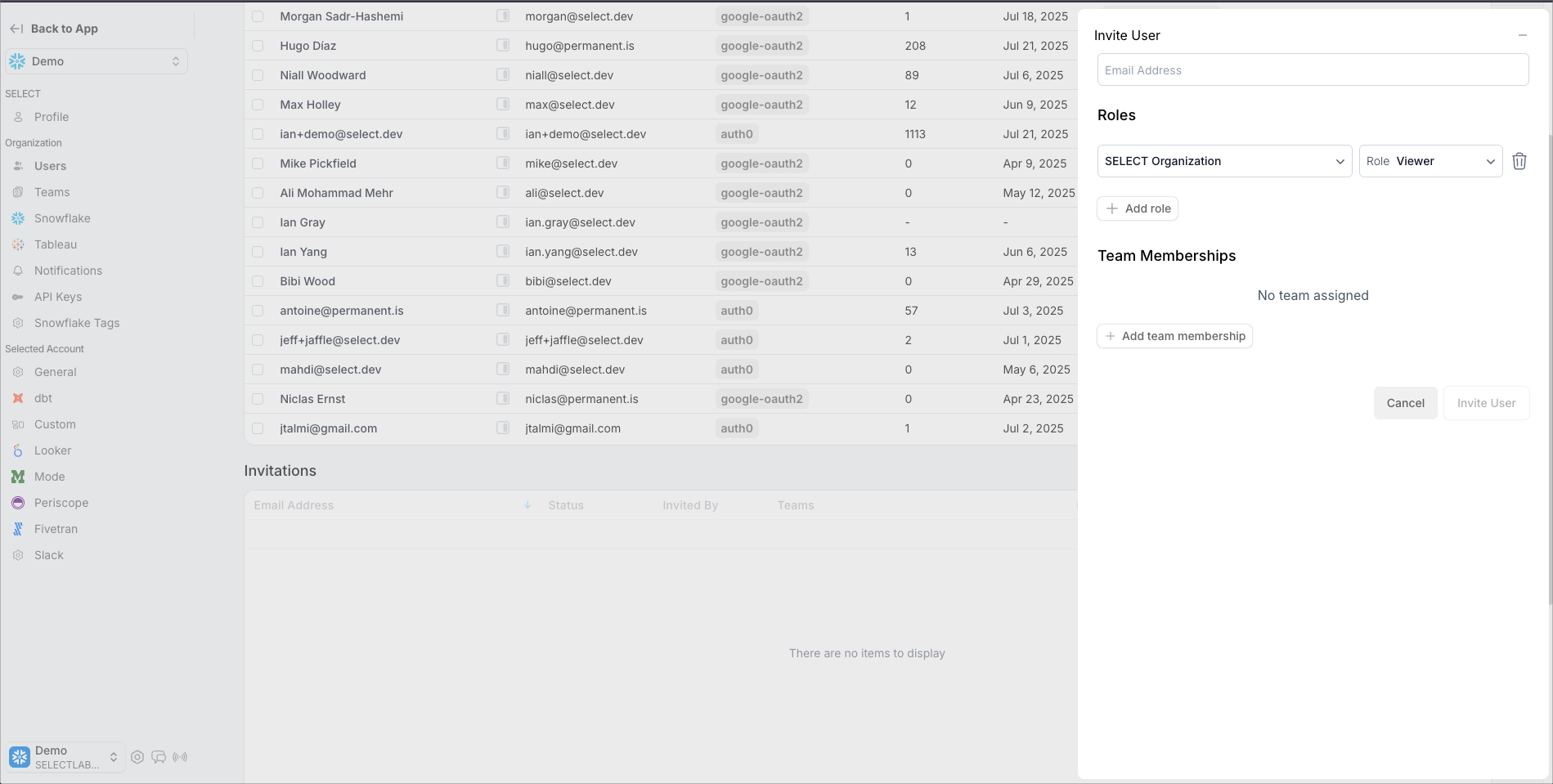
Task: Select the checkbox for Niclas Ernst
Action: (258, 399)
